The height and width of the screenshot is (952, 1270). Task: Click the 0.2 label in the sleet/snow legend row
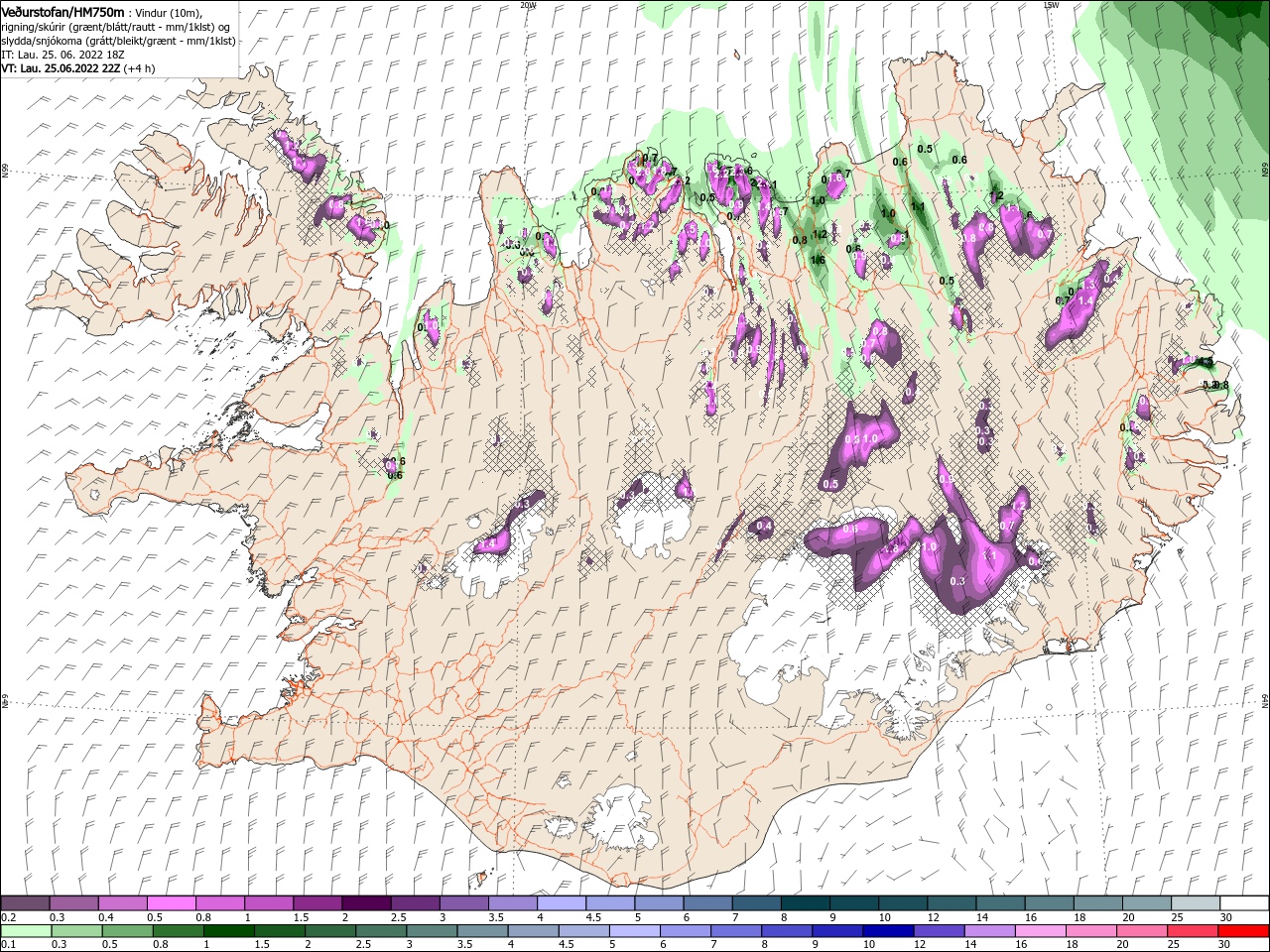coord(7,917)
